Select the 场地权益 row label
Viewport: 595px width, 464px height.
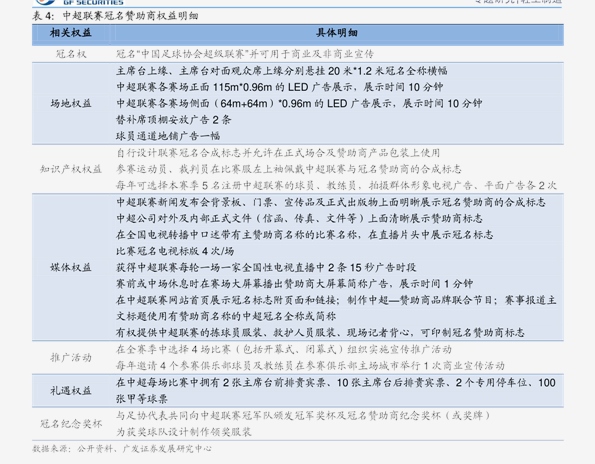coord(71,104)
